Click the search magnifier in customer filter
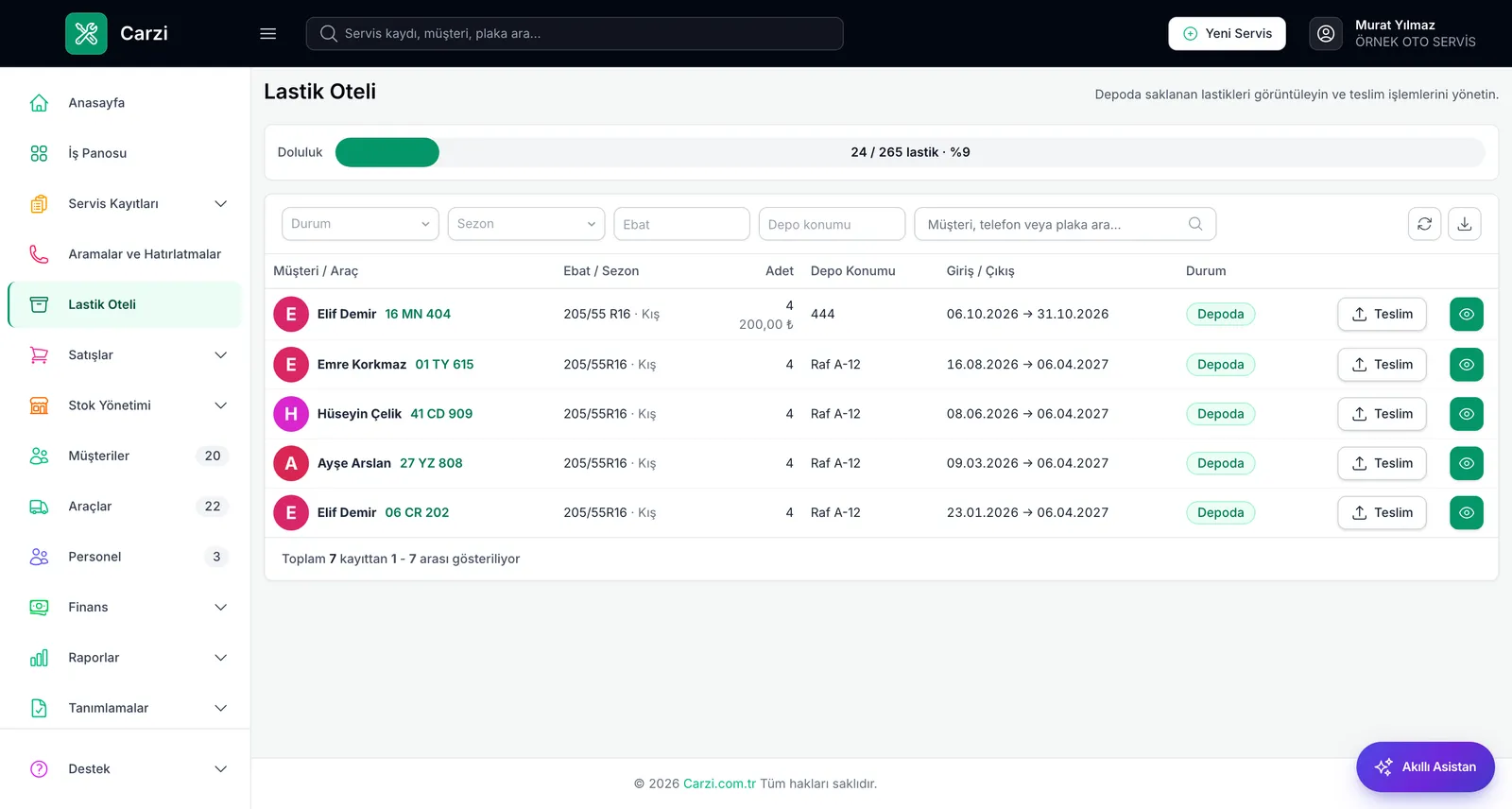This screenshot has width=1512, height=809. pos(1195,224)
